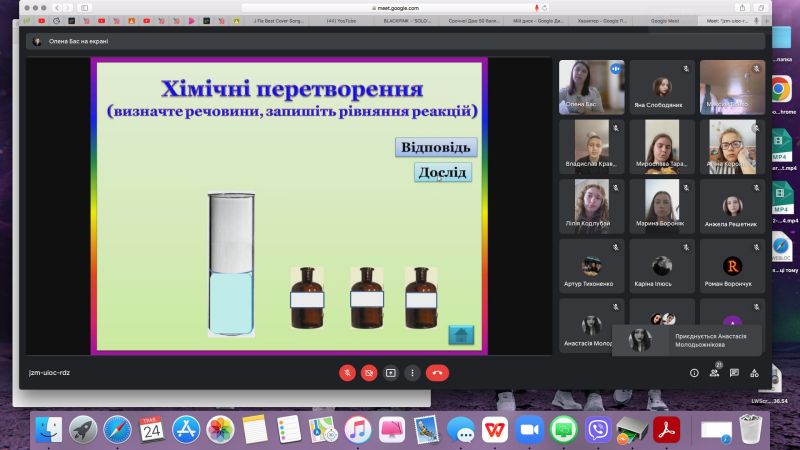Open the present screen option
Screen dimensions: 800x450
coord(391,373)
